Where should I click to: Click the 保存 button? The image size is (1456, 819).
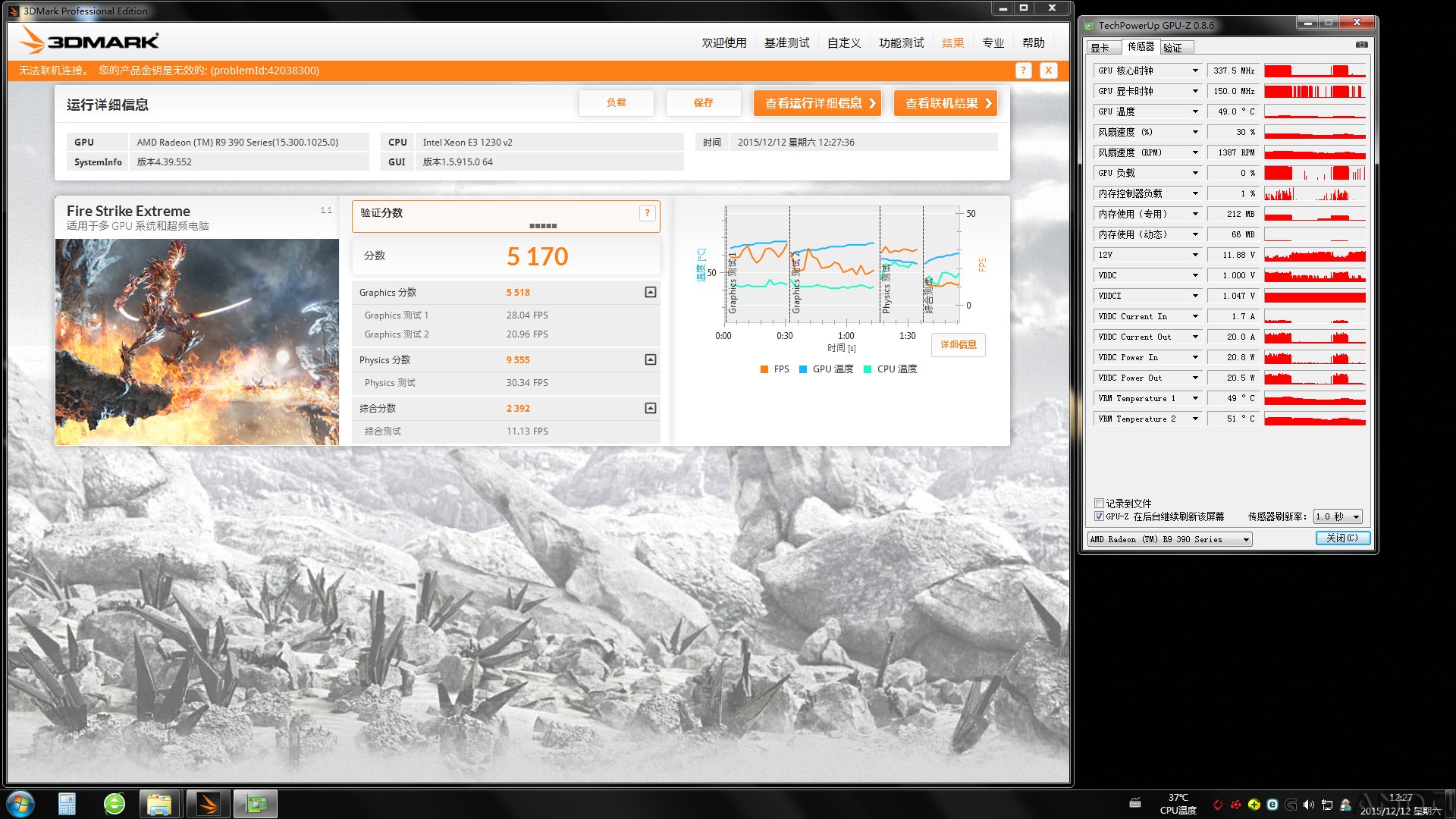704,103
